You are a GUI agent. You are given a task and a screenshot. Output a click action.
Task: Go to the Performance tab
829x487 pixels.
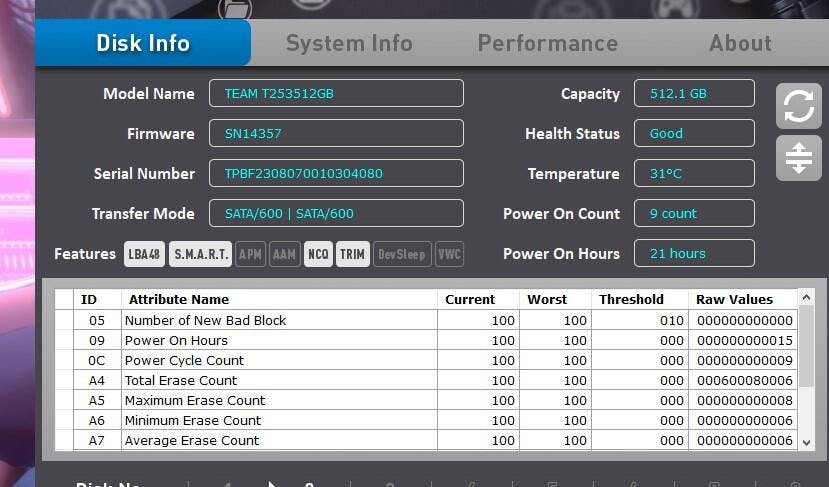(x=548, y=43)
